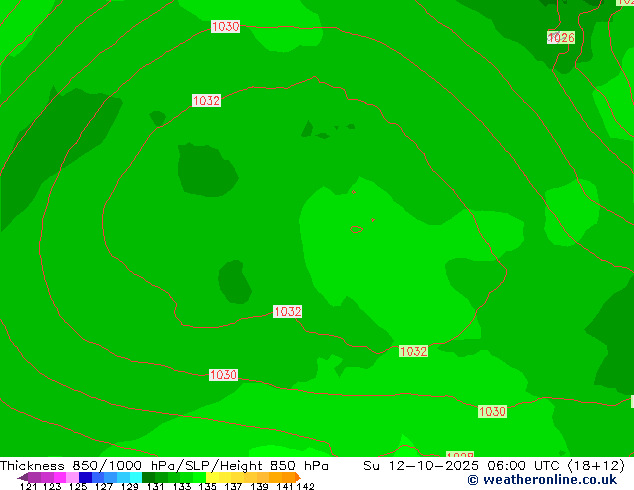The width and height of the screenshot is (634, 490).
Task: Pick the bright magenta legend swatch
Action: coord(60,477)
